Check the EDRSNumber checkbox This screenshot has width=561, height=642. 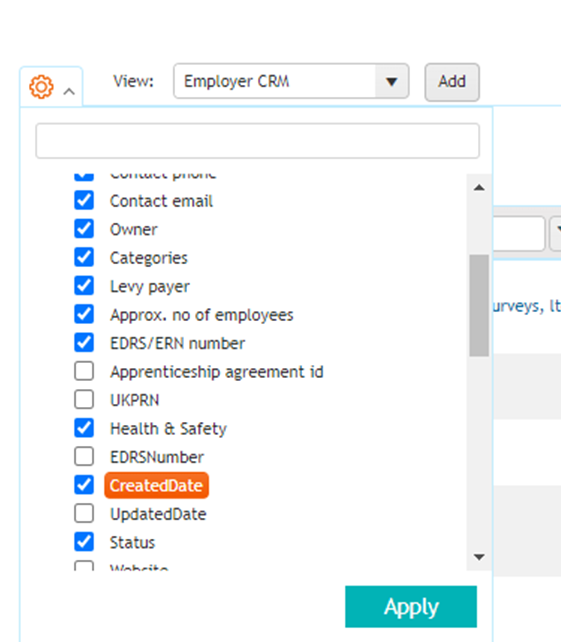[84, 456]
